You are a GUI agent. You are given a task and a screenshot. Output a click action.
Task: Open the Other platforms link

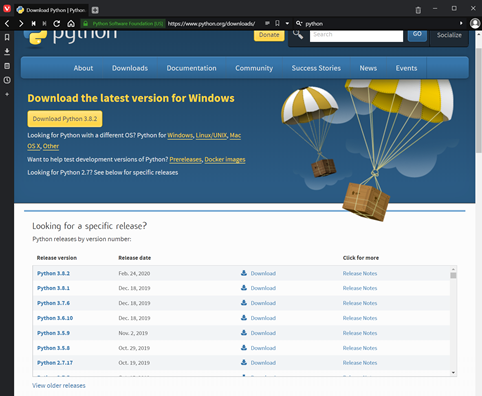(51, 146)
